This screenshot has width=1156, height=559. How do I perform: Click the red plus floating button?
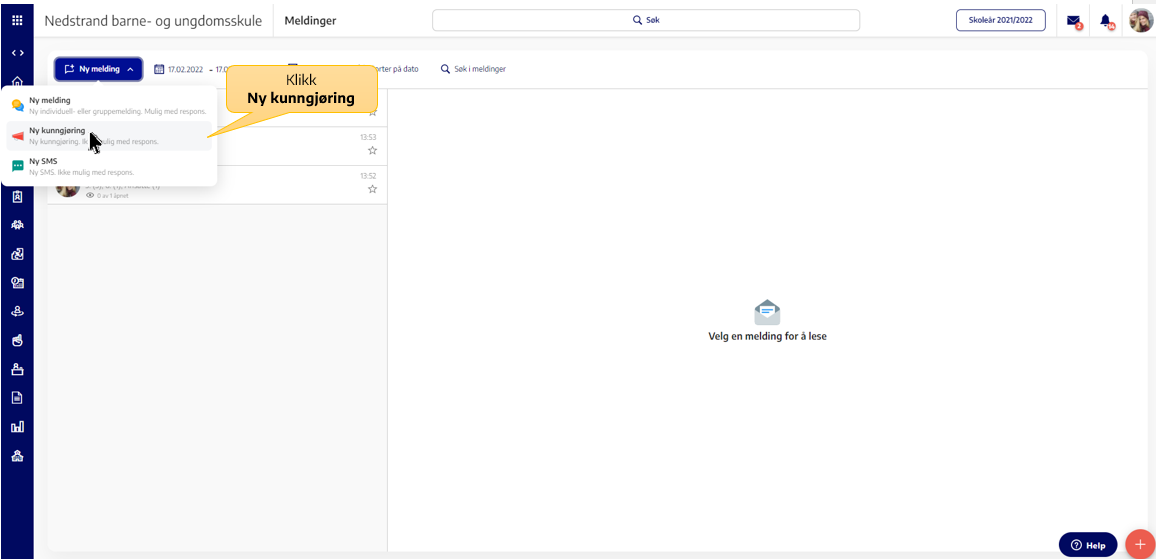1141,545
